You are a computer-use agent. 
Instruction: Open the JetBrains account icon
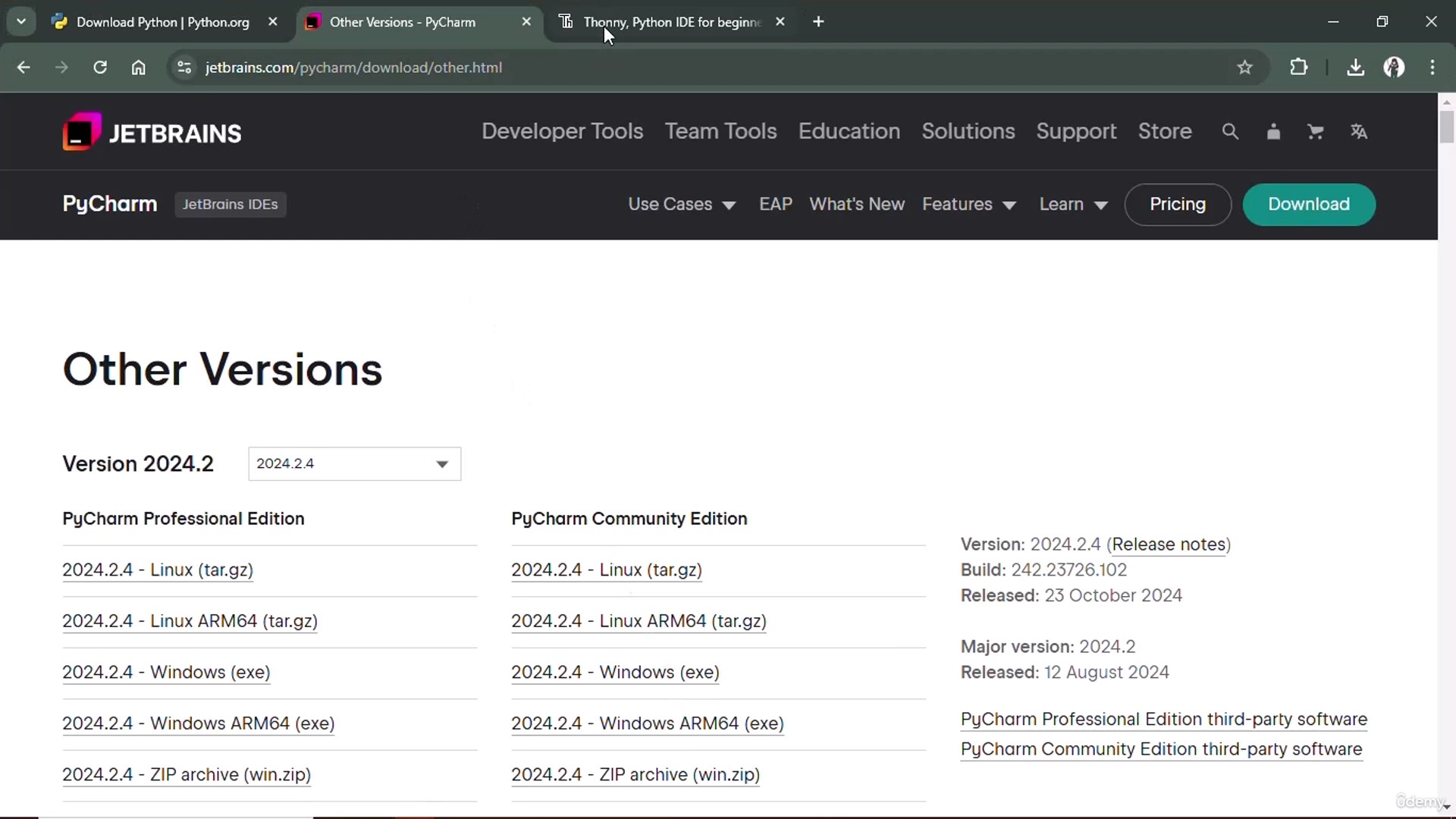point(1273,132)
